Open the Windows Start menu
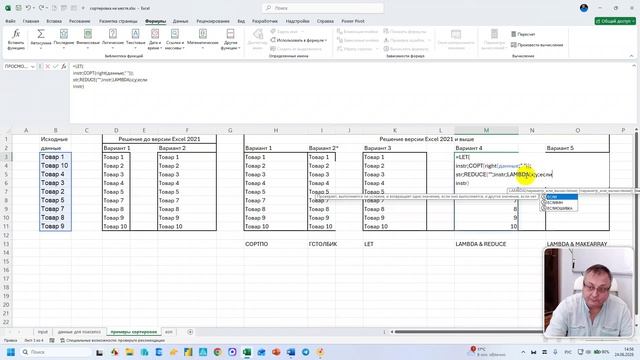This screenshot has width=640, height=360. tap(11, 352)
